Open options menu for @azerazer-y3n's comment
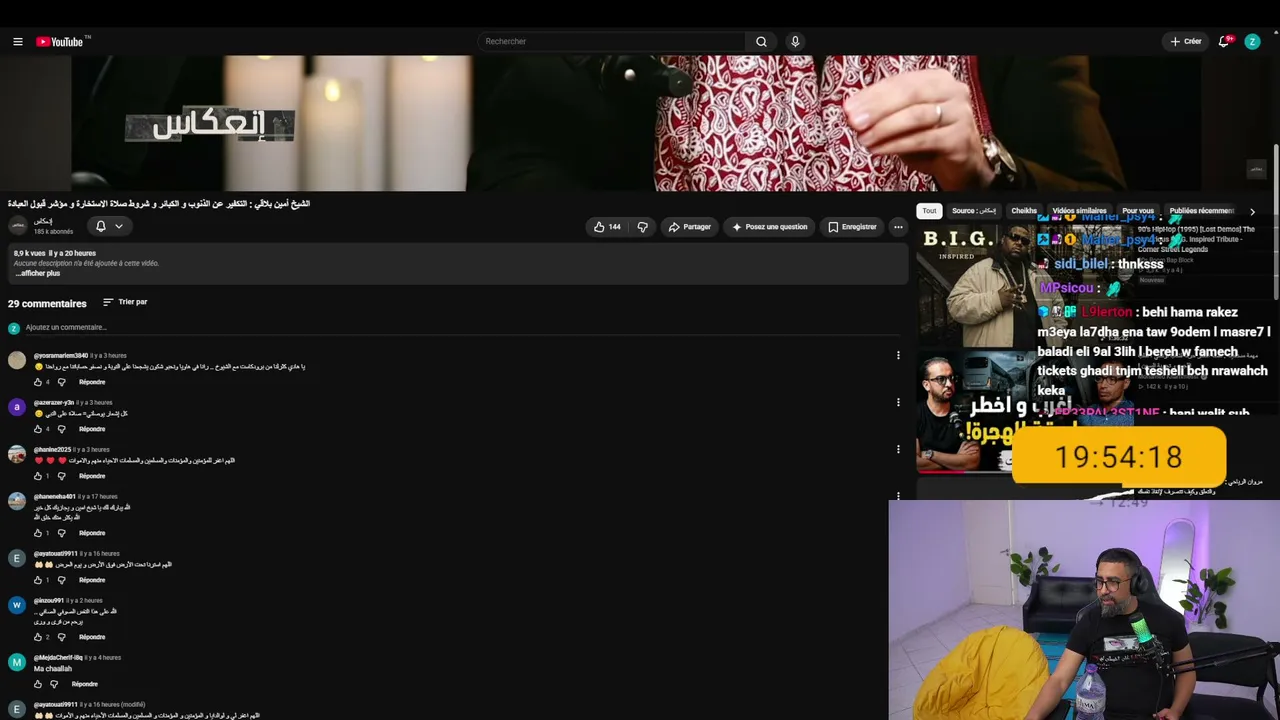 898,402
